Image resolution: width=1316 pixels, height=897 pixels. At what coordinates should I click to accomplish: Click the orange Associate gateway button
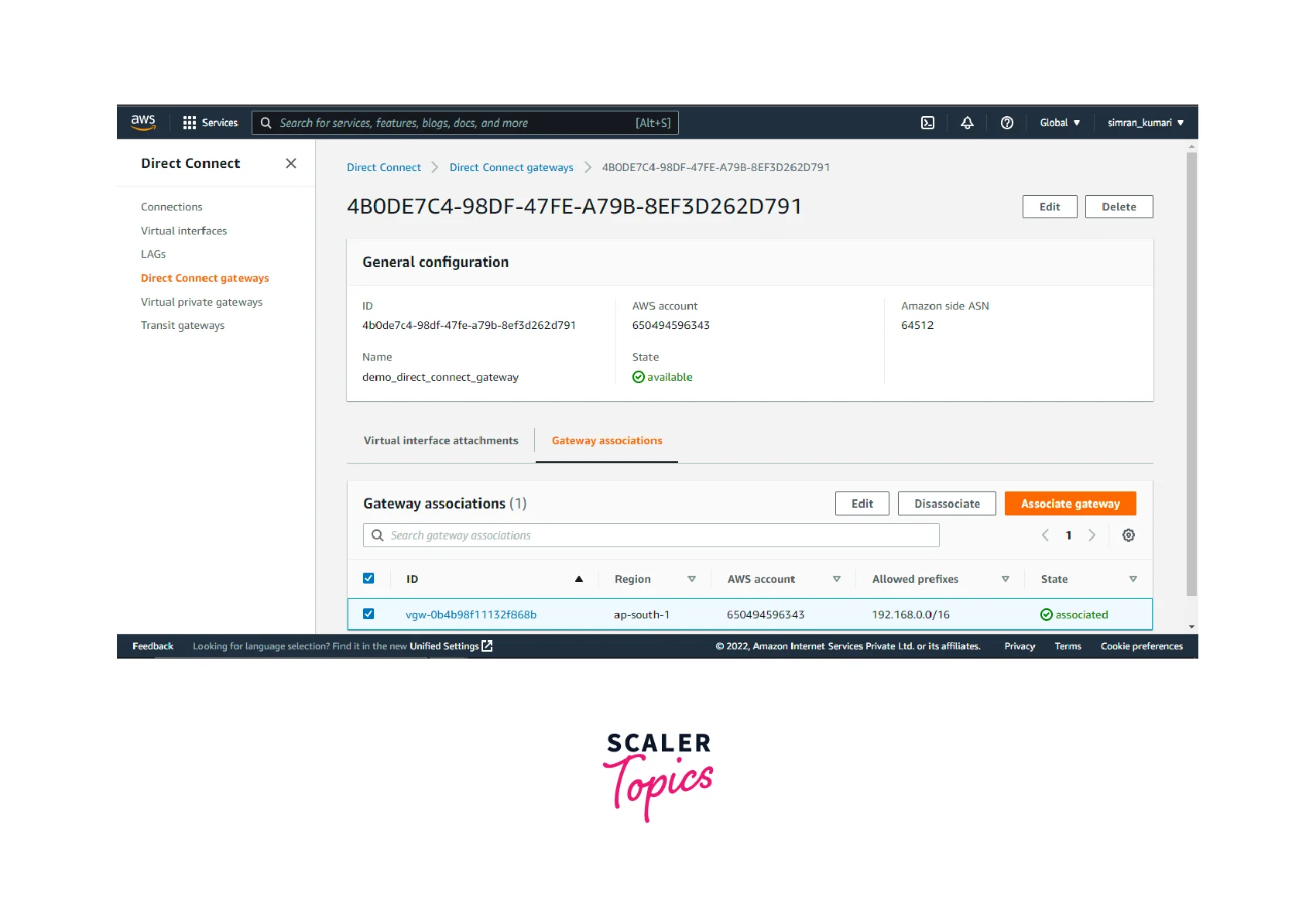coord(1070,504)
